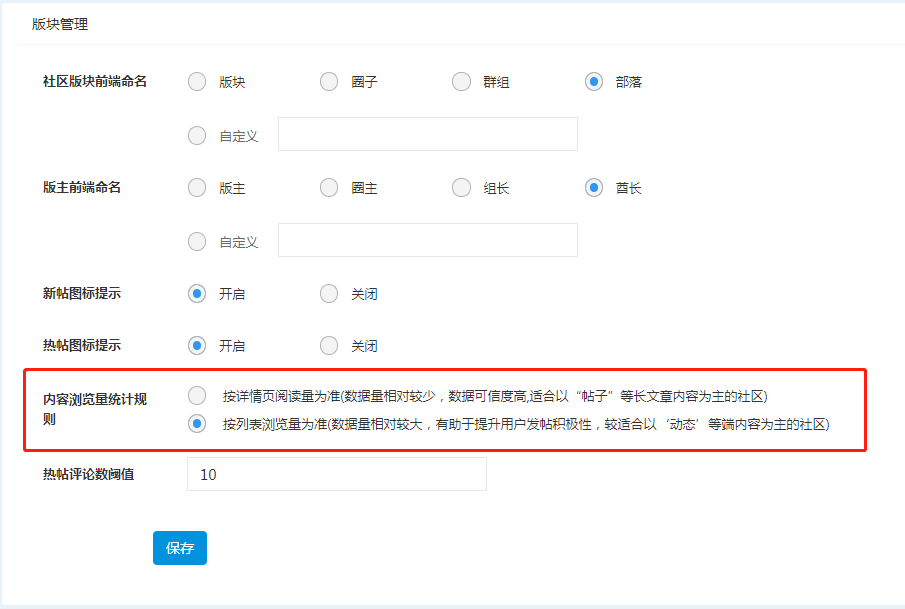Choose 圈主 as moderator name
This screenshot has width=905, height=609.
click(x=329, y=188)
